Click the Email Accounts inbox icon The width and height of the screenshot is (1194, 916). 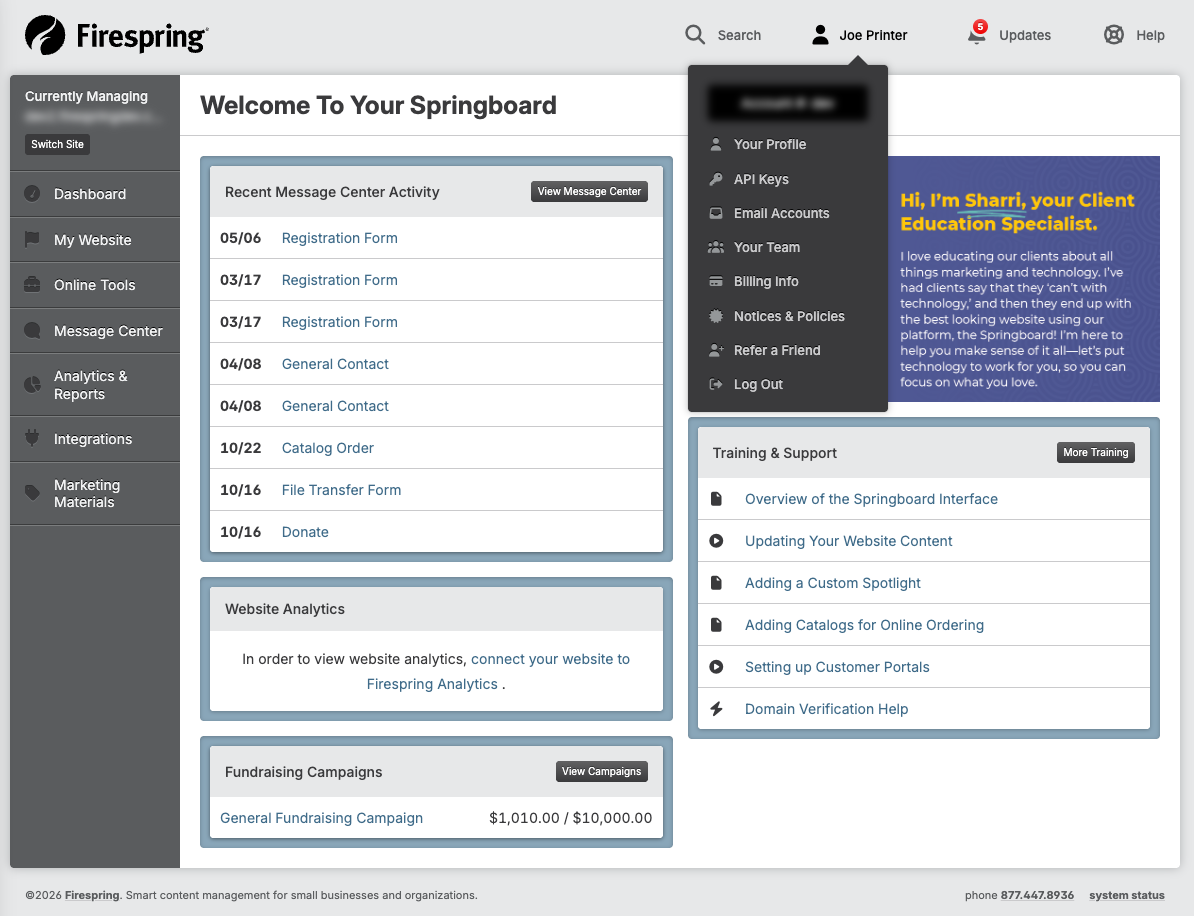716,213
